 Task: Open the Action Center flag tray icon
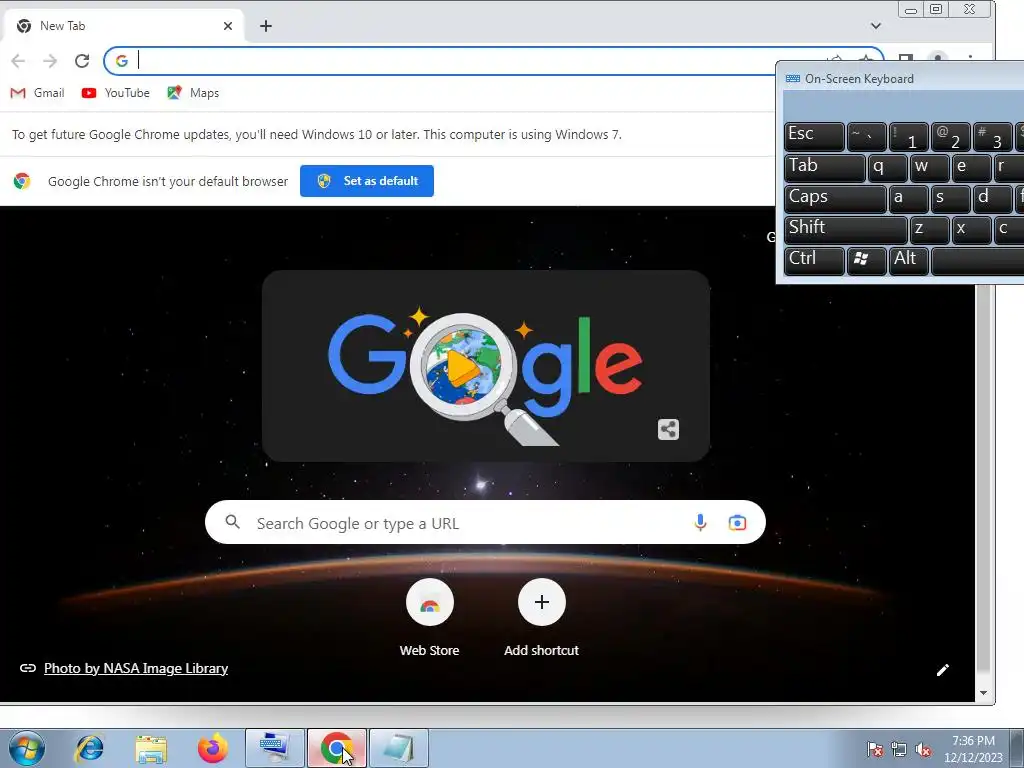click(875, 749)
